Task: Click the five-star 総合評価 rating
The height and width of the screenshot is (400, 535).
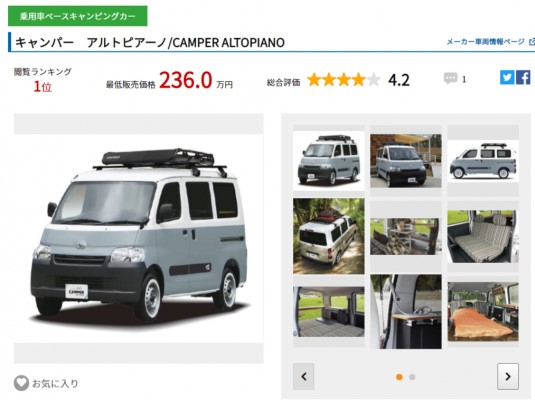Action: point(344,80)
